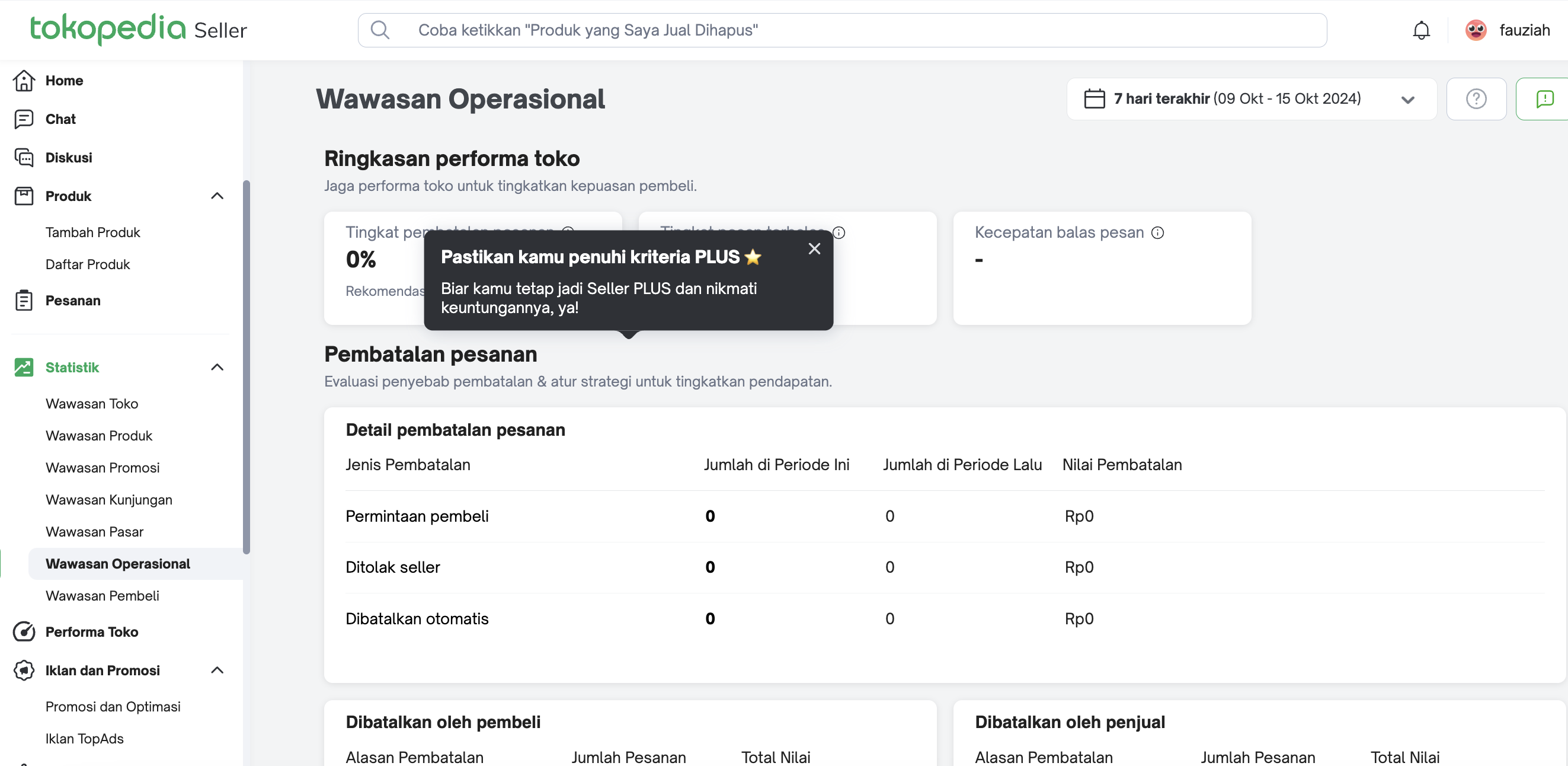The image size is (1568, 766).
Task: Collapse the Produk menu section
Action: pyautogui.click(x=217, y=196)
